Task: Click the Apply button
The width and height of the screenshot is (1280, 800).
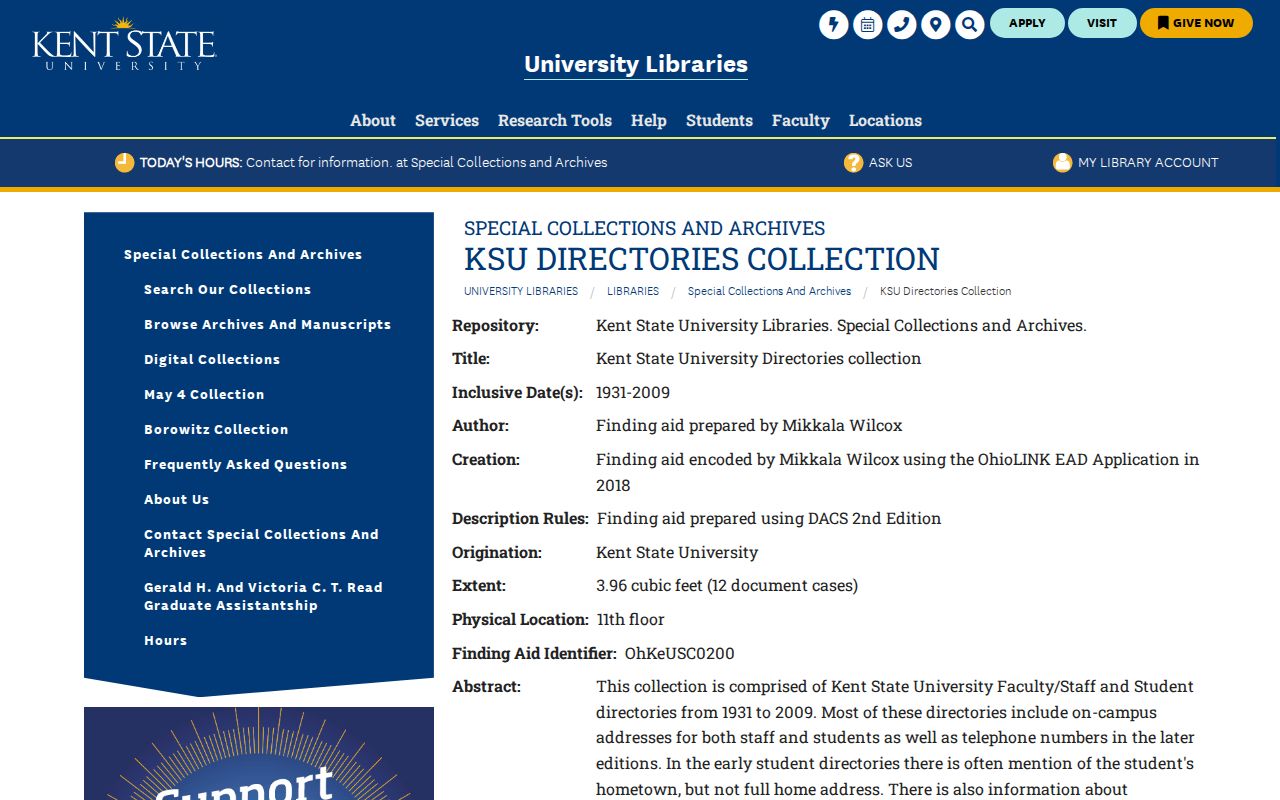Action: [1027, 23]
